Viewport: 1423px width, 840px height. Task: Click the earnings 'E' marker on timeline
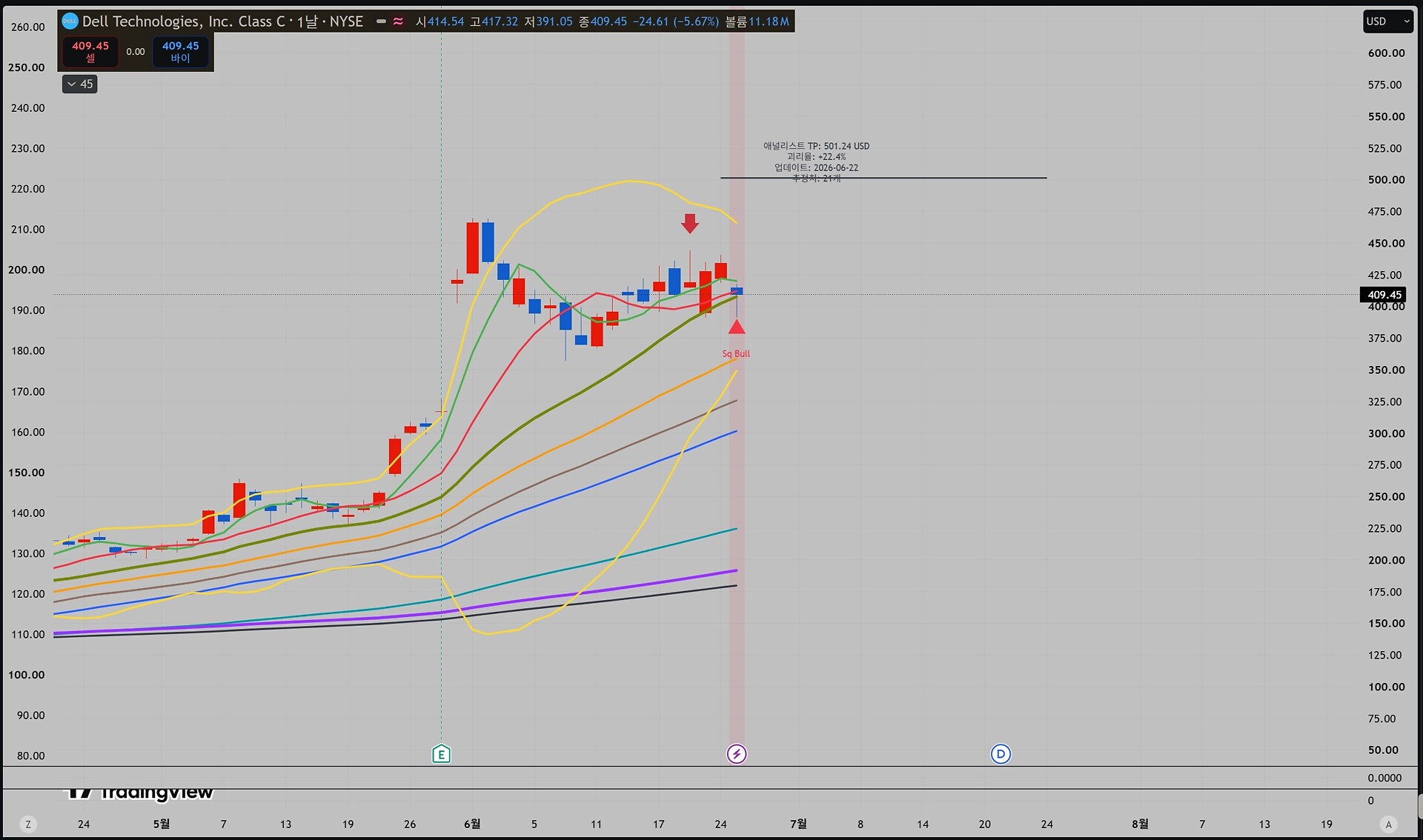[x=441, y=754]
